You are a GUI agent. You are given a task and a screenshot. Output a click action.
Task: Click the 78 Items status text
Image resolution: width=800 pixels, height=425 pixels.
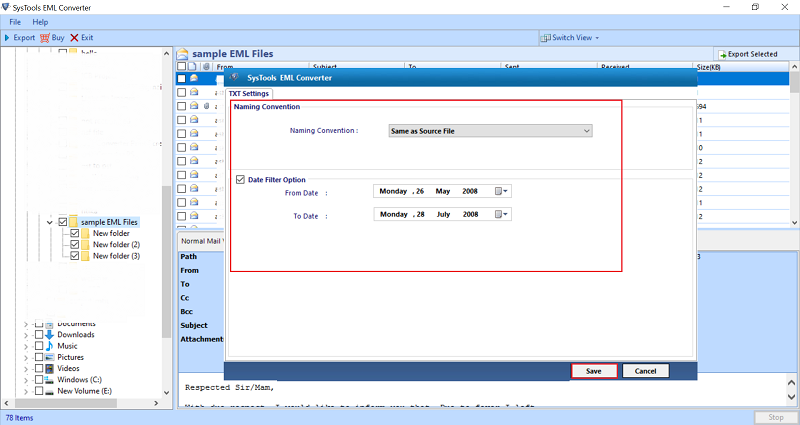pyautogui.click(x=19, y=418)
